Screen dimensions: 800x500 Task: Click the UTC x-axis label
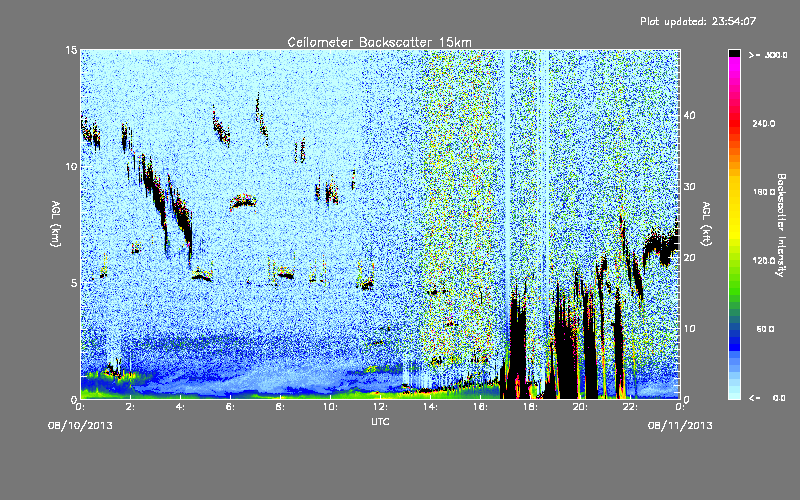tap(380, 422)
